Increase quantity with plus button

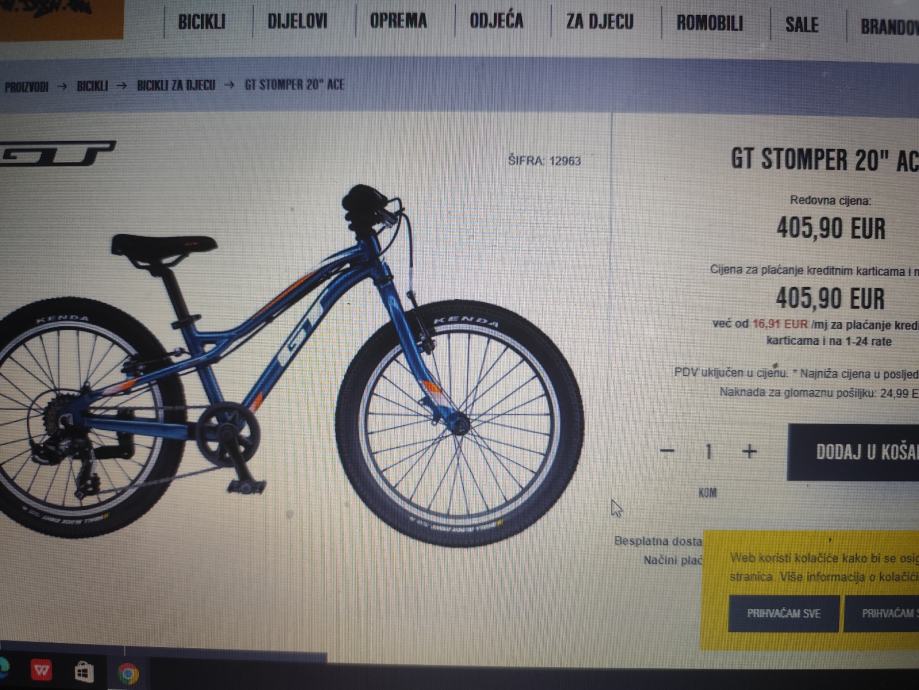coord(749,451)
